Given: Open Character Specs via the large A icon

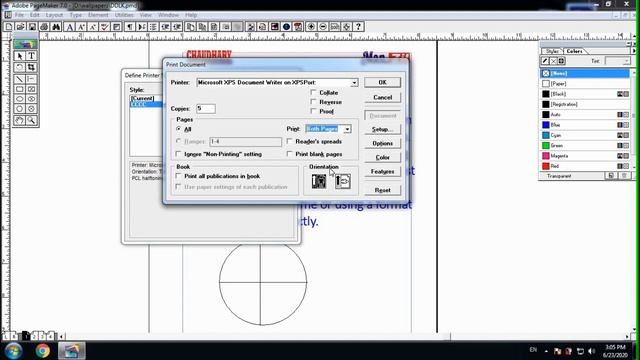Looking at the screenshot, I should [69, 27].
